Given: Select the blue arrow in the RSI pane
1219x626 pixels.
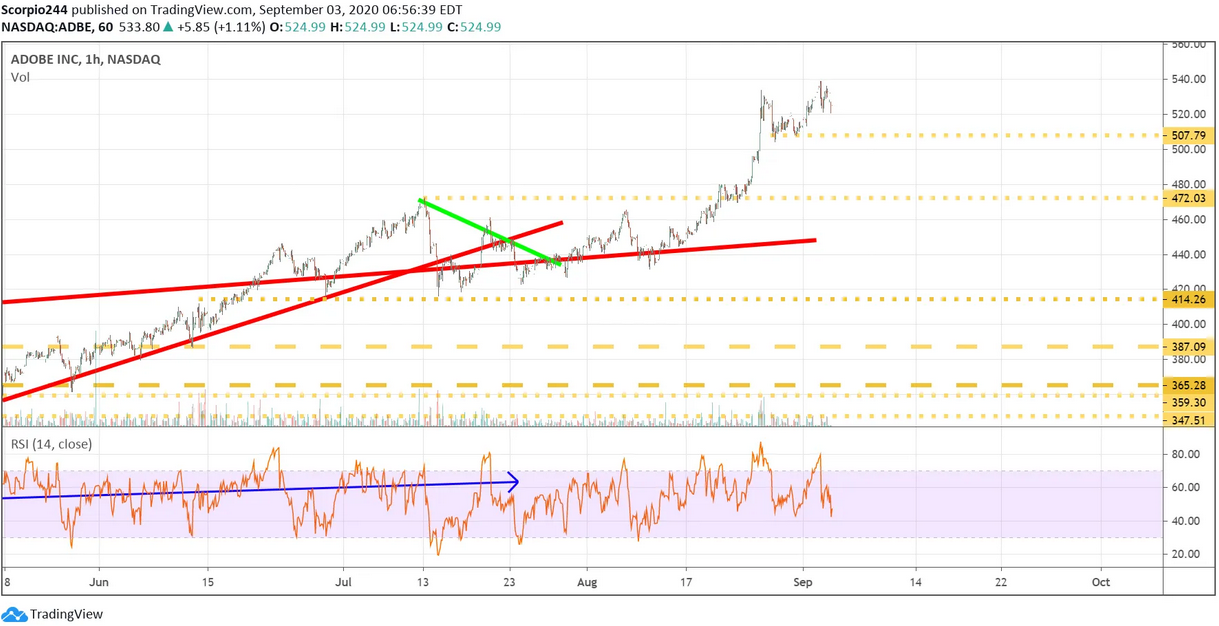Looking at the screenshot, I should point(261,489).
